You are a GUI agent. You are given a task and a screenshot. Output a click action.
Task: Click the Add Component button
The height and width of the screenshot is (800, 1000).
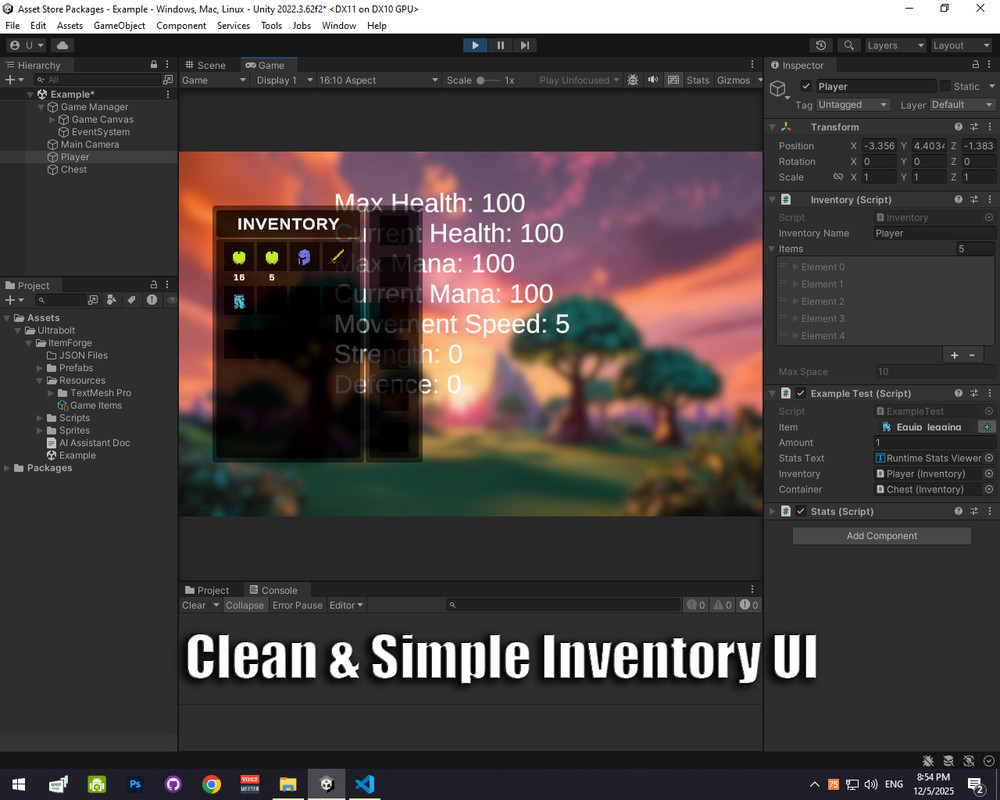[881, 535]
